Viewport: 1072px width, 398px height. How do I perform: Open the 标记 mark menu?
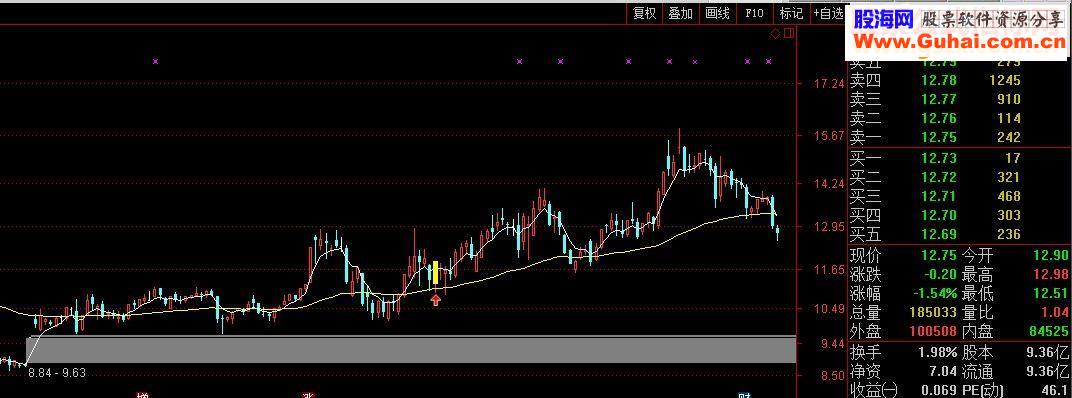coord(791,13)
